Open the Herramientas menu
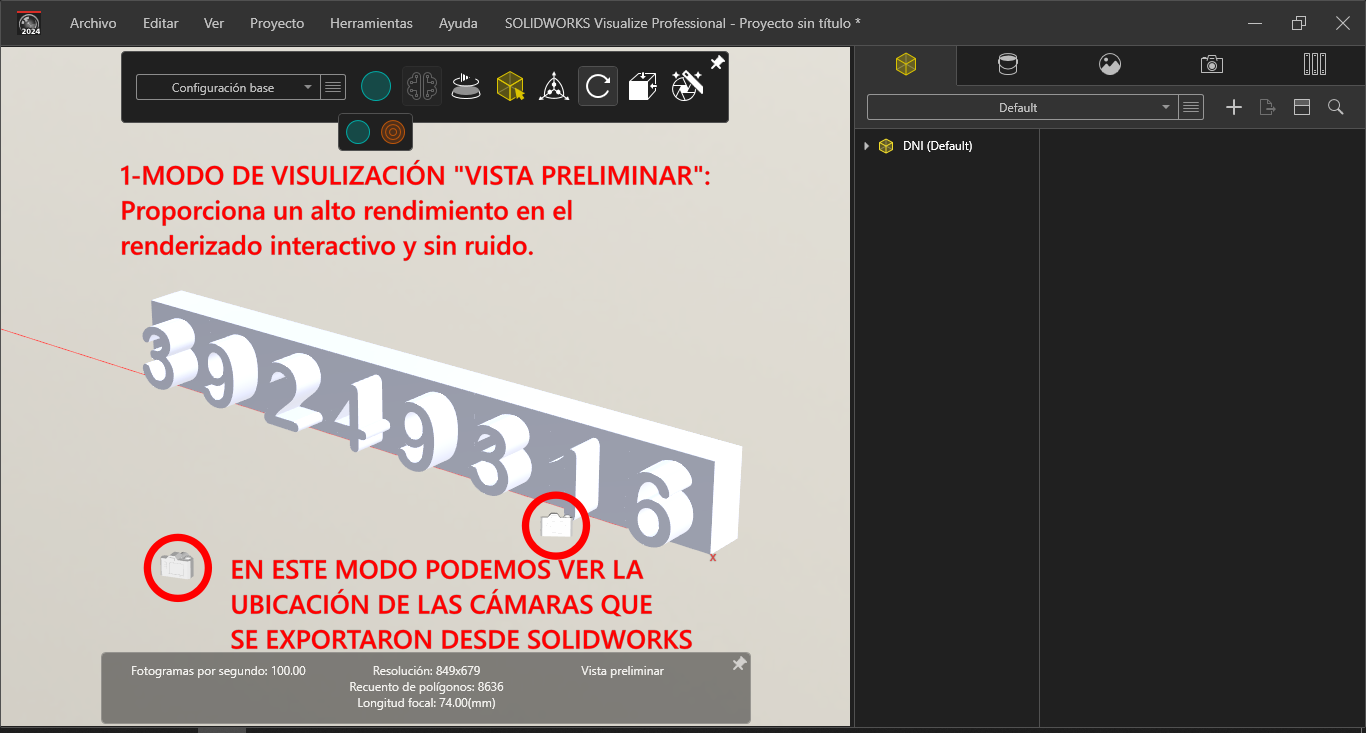This screenshot has width=1366, height=733. point(371,23)
